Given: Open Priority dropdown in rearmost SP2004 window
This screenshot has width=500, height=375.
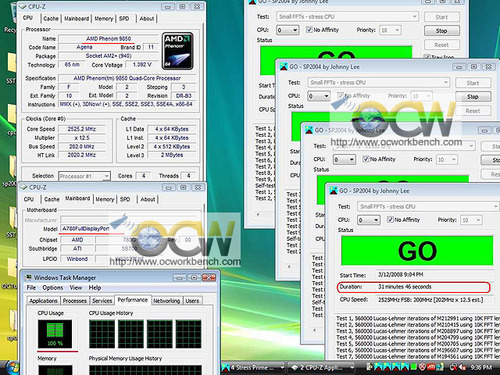Looking at the screenshot, I should point(390,30).
